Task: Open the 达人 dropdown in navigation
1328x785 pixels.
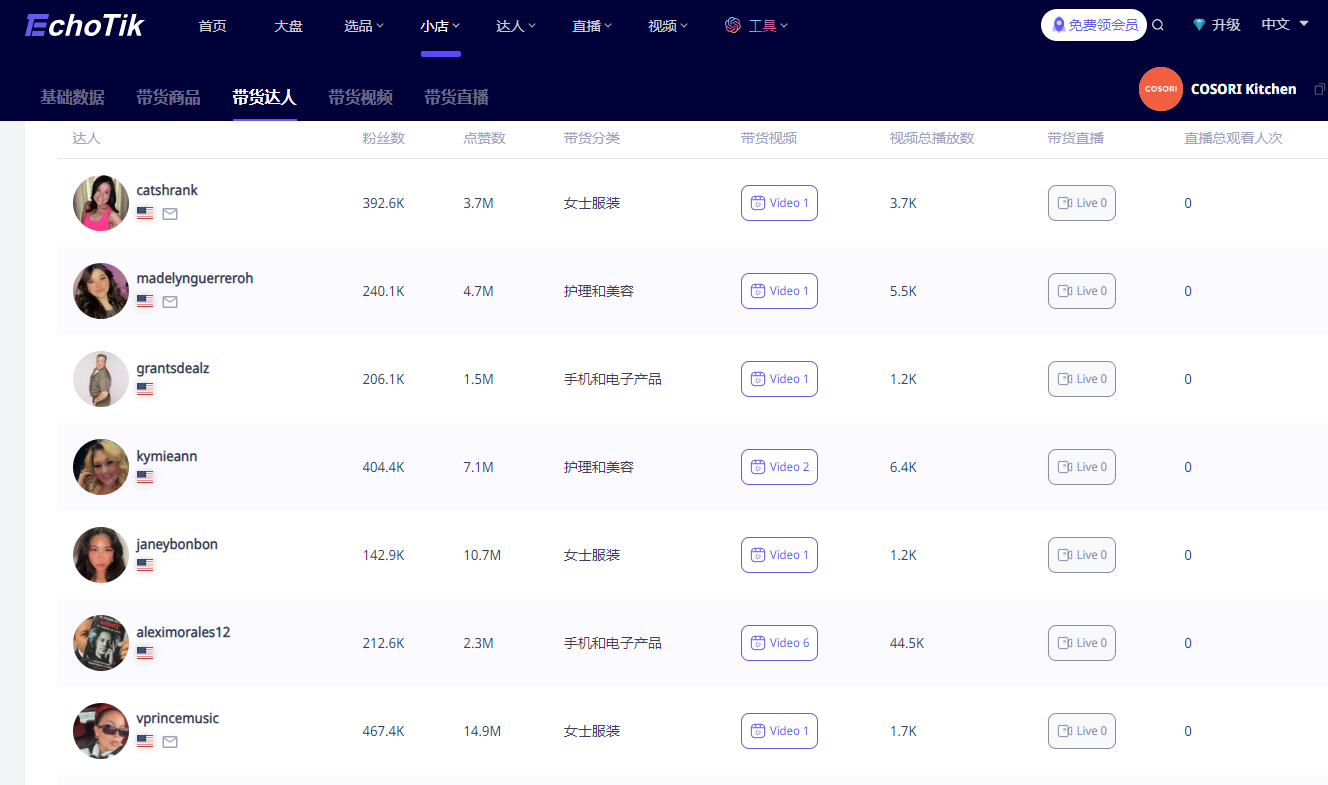Action: click(x=516, y=26)
